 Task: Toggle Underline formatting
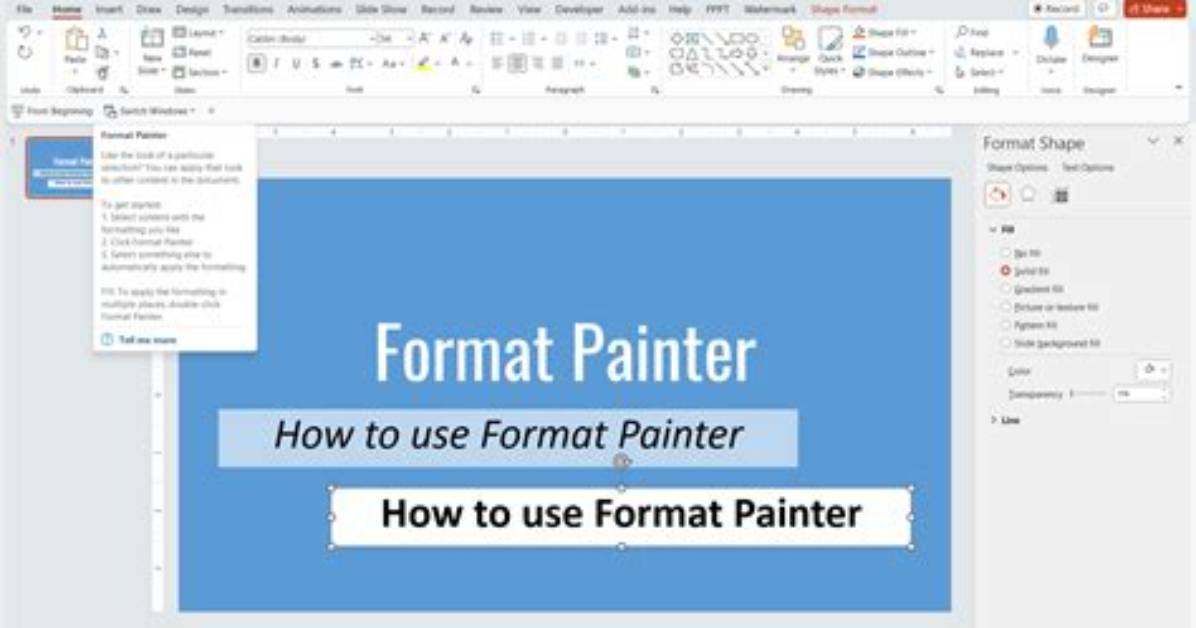click(296, 63)
